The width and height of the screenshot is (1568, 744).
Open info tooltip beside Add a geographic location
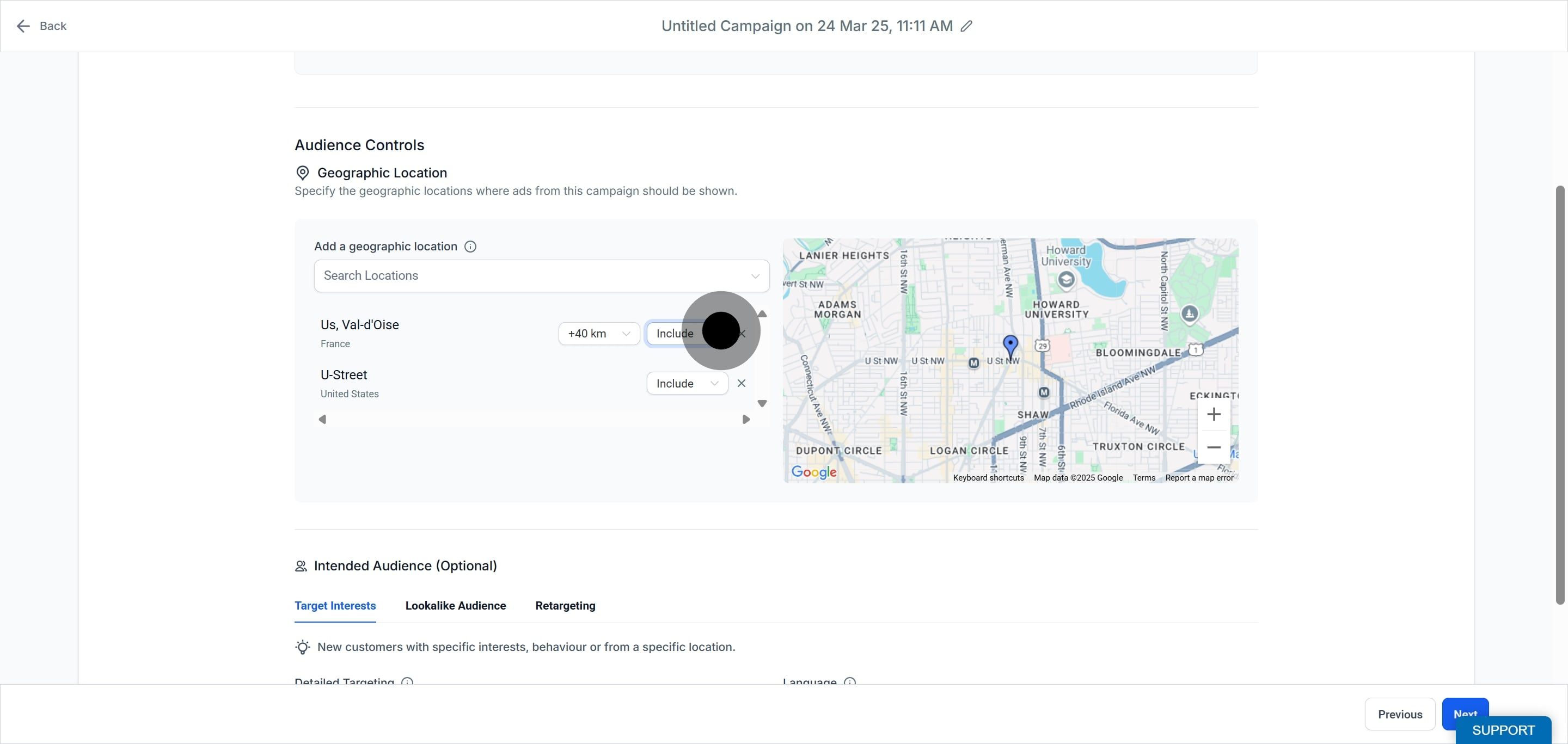pos(470,247)
